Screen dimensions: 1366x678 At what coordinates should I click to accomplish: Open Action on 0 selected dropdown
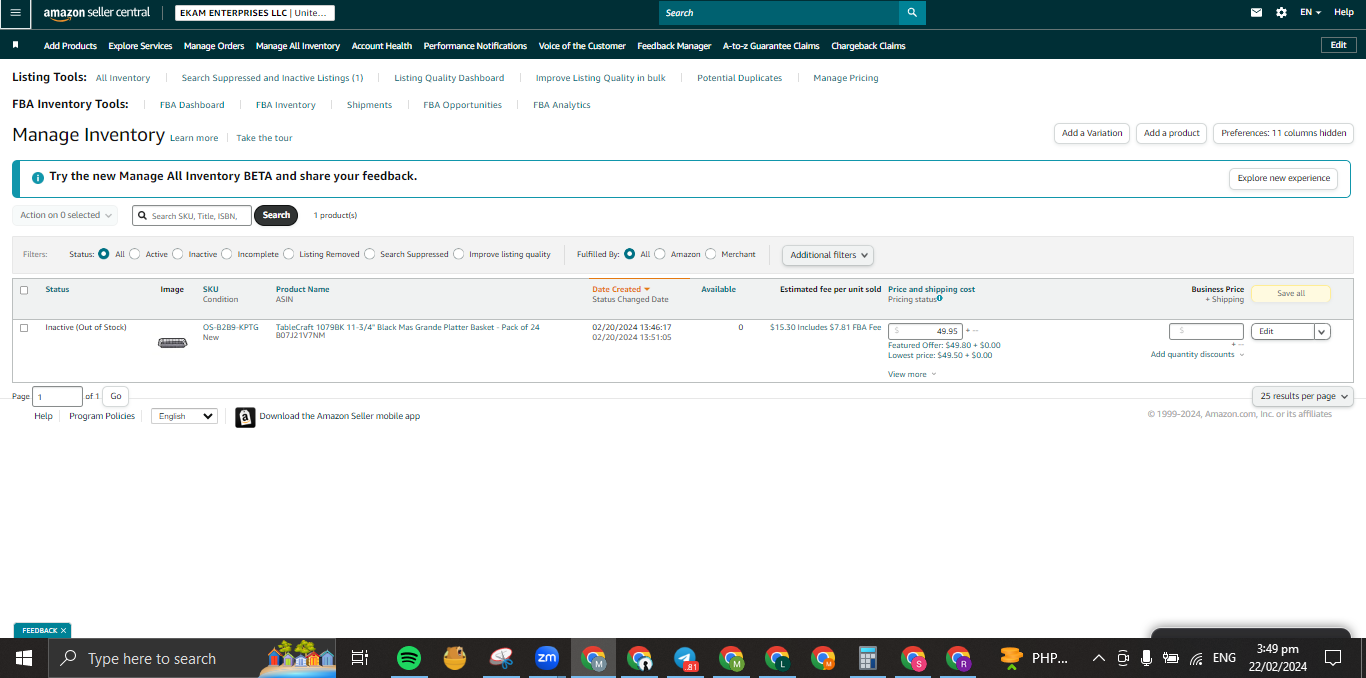(65, 215)
